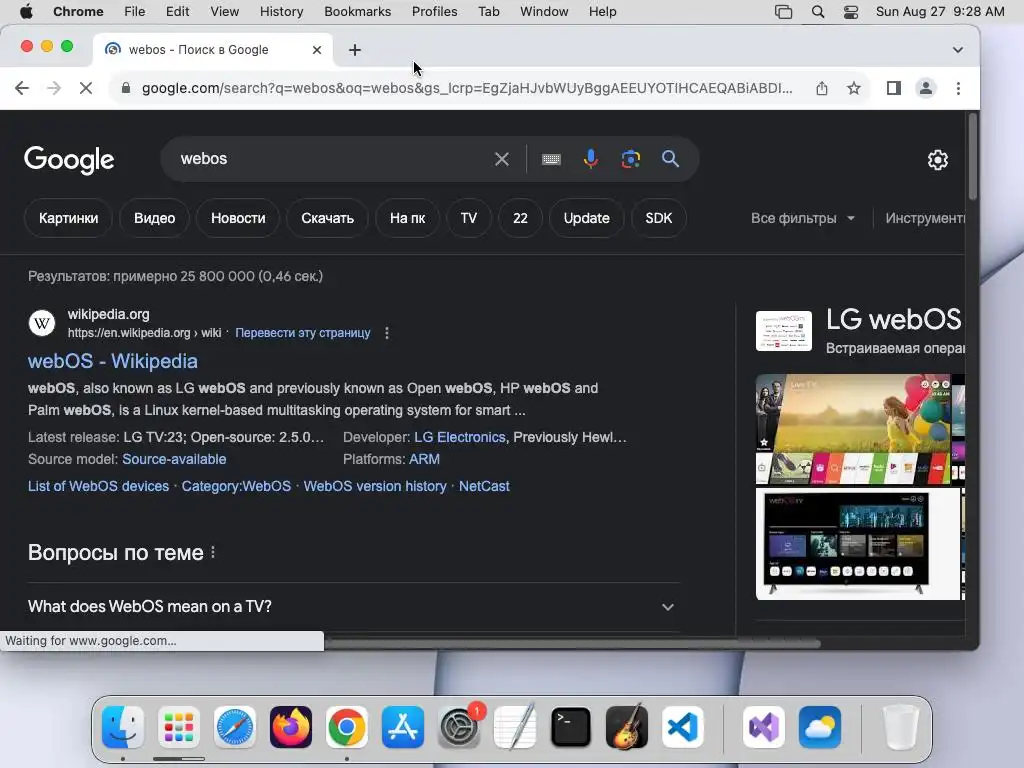Open Инструменты search tools

click(925, 218)
